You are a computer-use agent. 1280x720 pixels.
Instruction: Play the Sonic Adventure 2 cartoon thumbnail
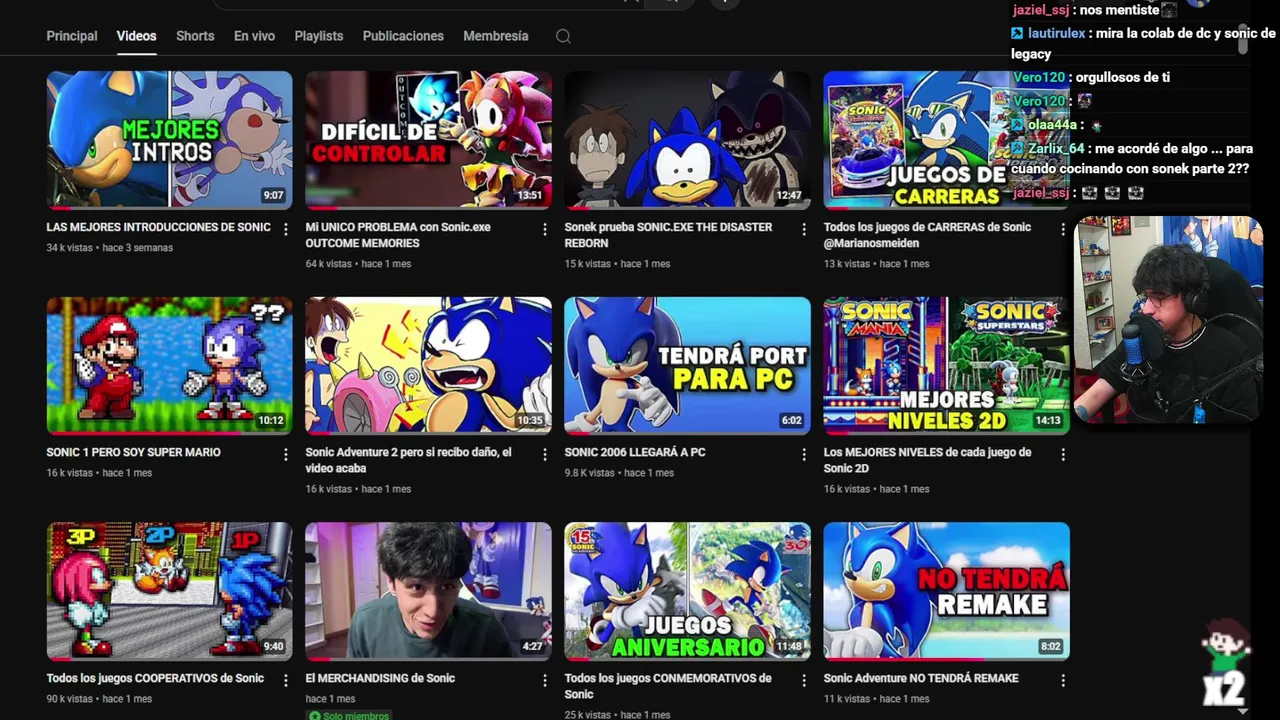(428, 365)
